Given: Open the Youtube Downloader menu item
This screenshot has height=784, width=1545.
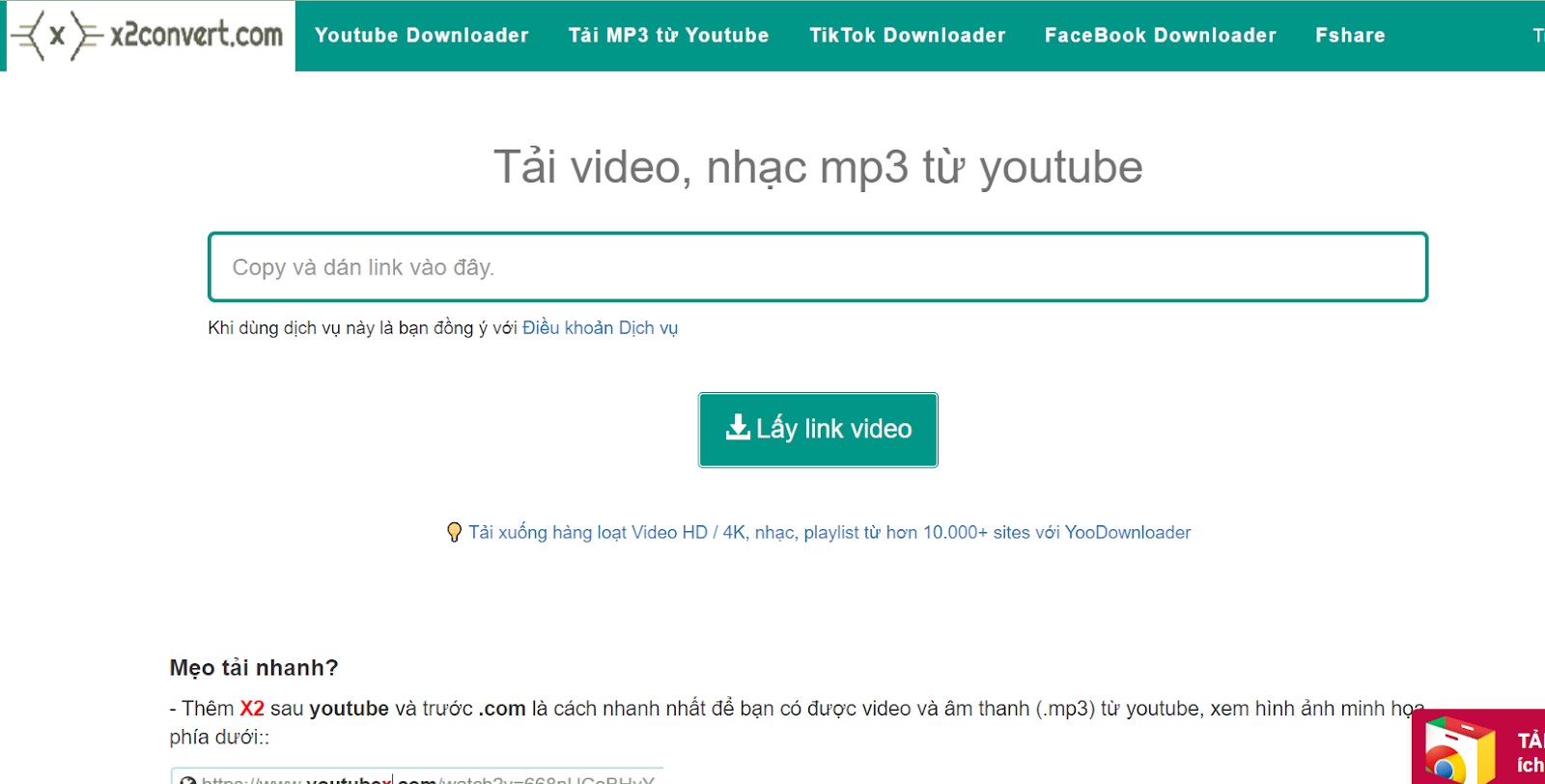Looking at the screenshot, I should click(x=422, y=36).
